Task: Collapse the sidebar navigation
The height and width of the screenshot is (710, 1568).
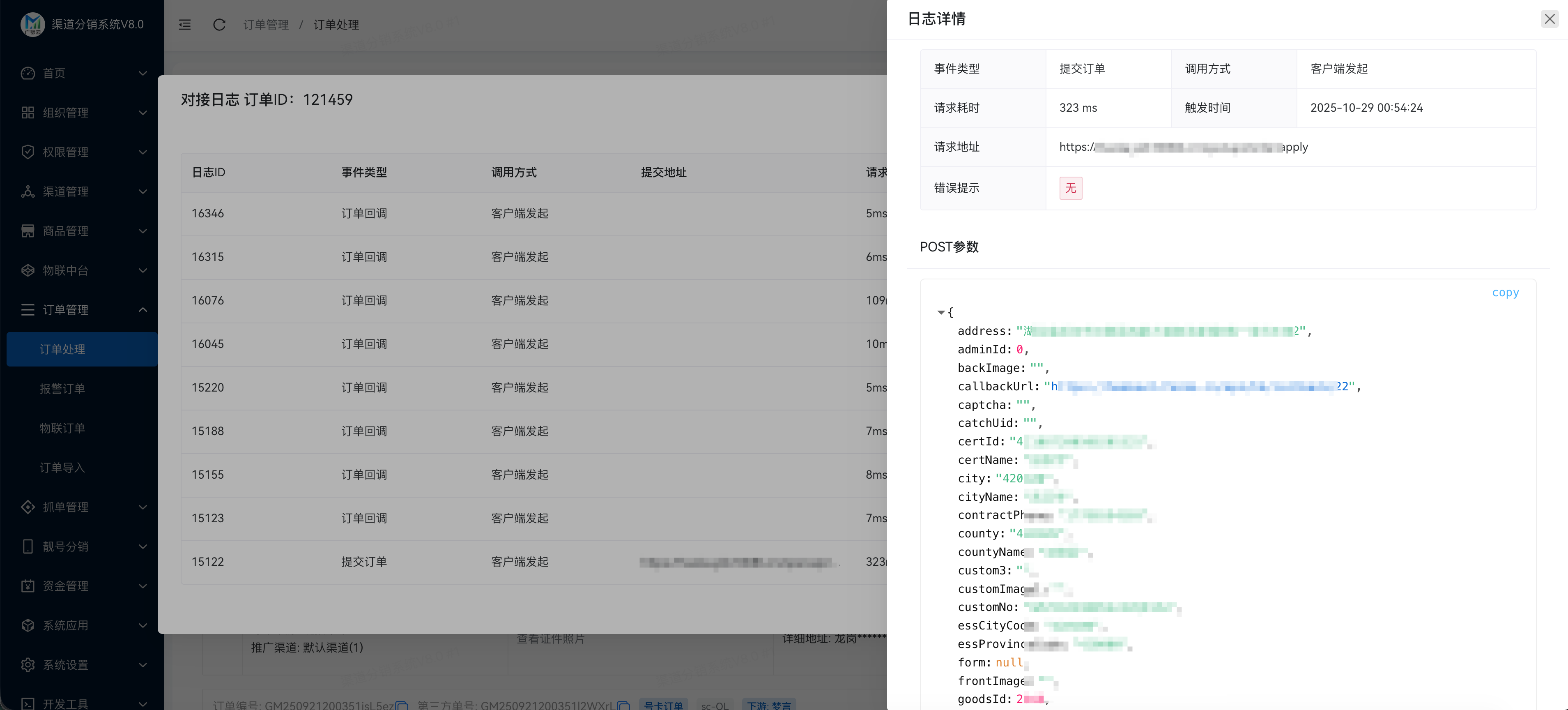Action: [184, 25]
